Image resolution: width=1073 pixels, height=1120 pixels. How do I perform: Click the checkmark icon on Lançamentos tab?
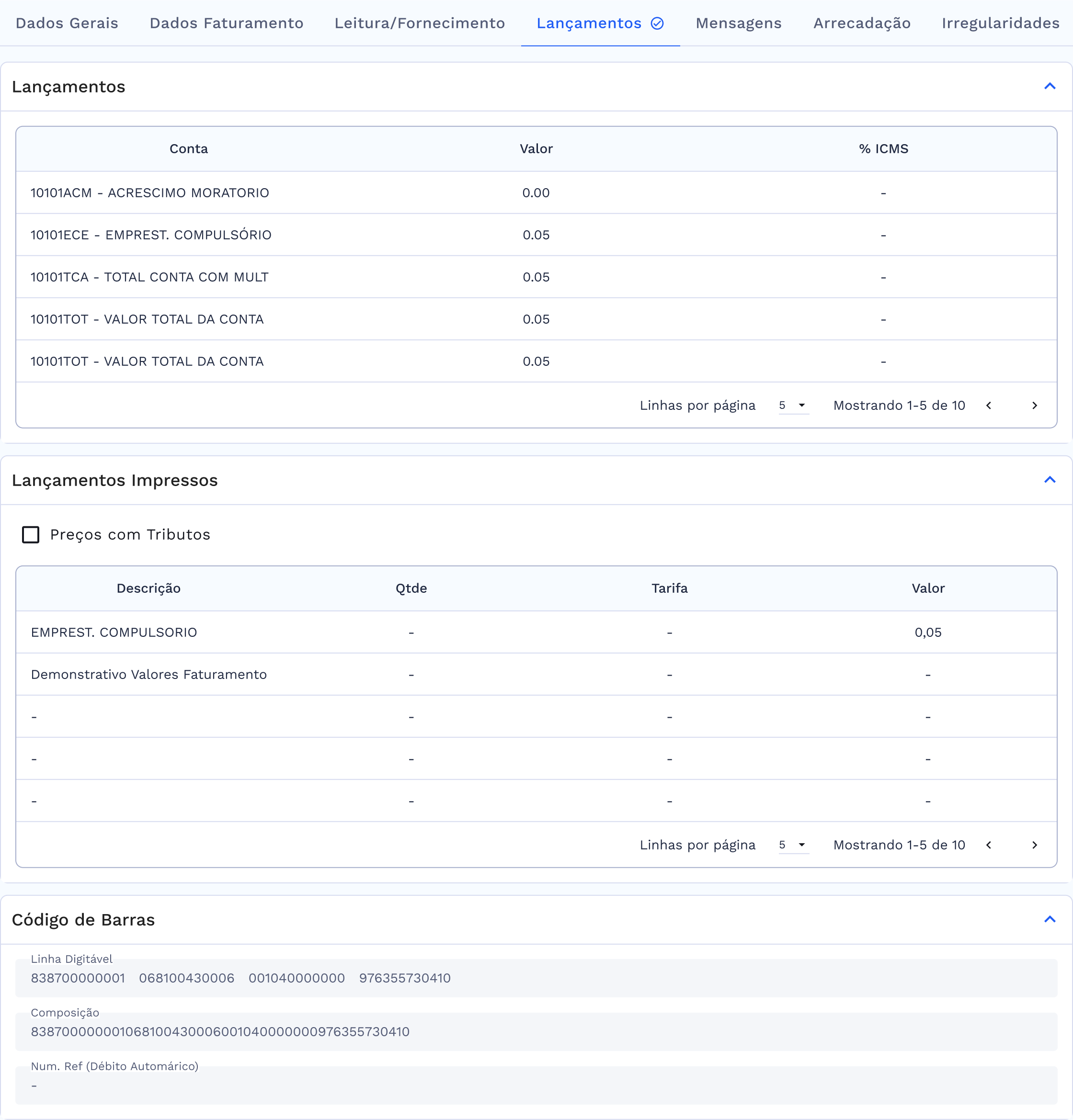657,23
